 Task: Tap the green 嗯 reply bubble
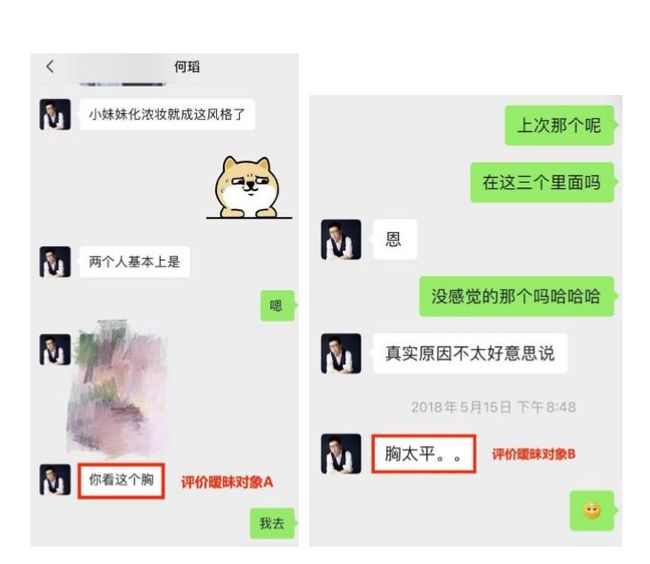pos(277,305)
